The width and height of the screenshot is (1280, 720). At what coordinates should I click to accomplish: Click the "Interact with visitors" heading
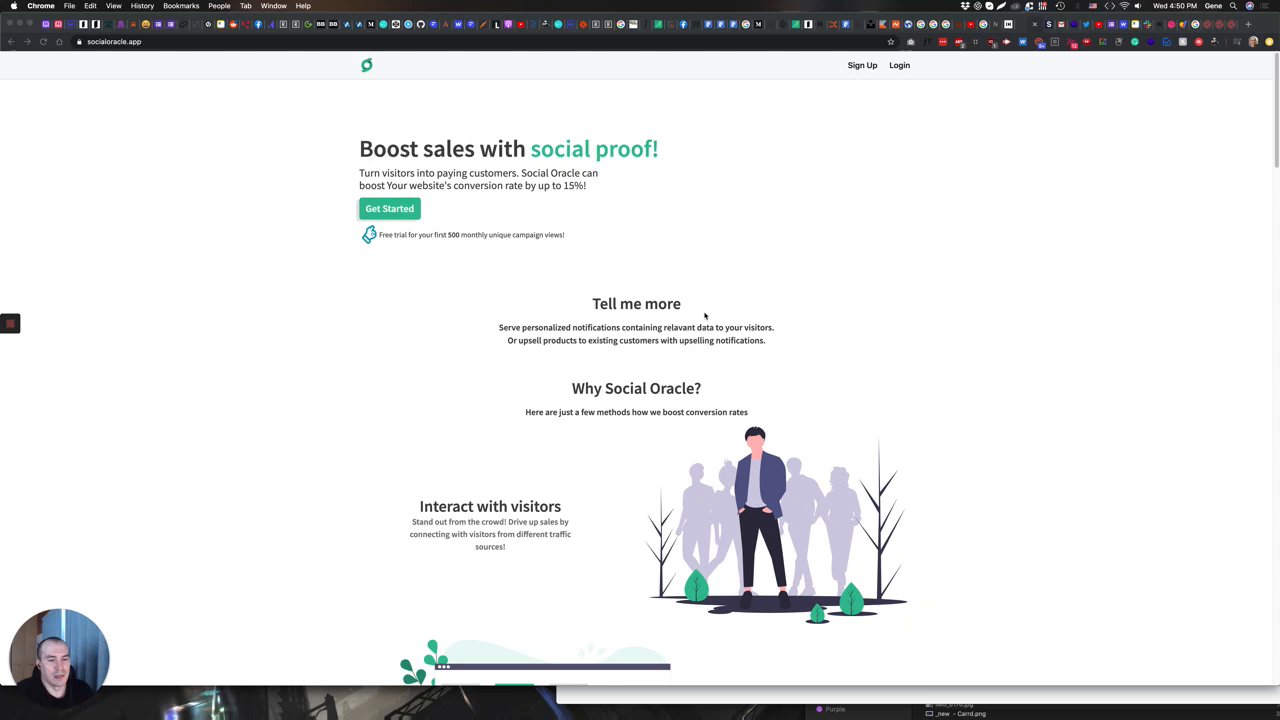[x=490, y=506]
